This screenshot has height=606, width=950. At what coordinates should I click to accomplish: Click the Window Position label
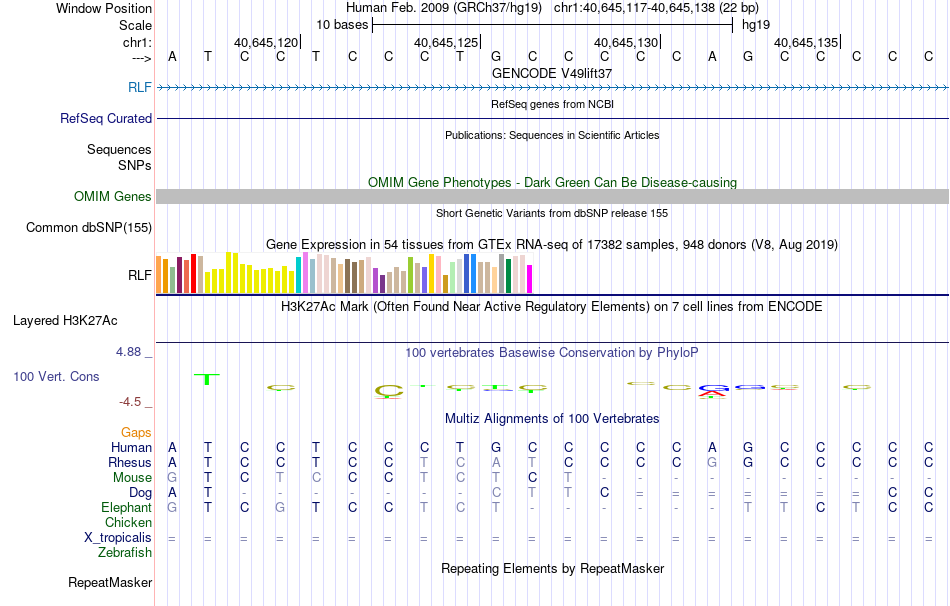click(104, 8)
